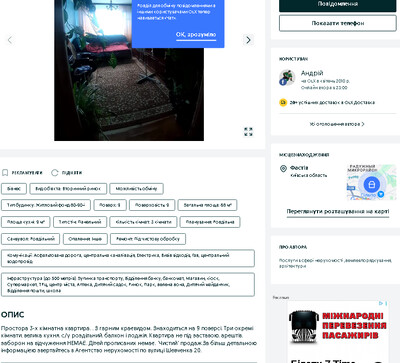The width and height of the screenshot is (400, 363).
Task: Click the Повідомлення button
Action: pyautogui.click(x=338, y=5)
